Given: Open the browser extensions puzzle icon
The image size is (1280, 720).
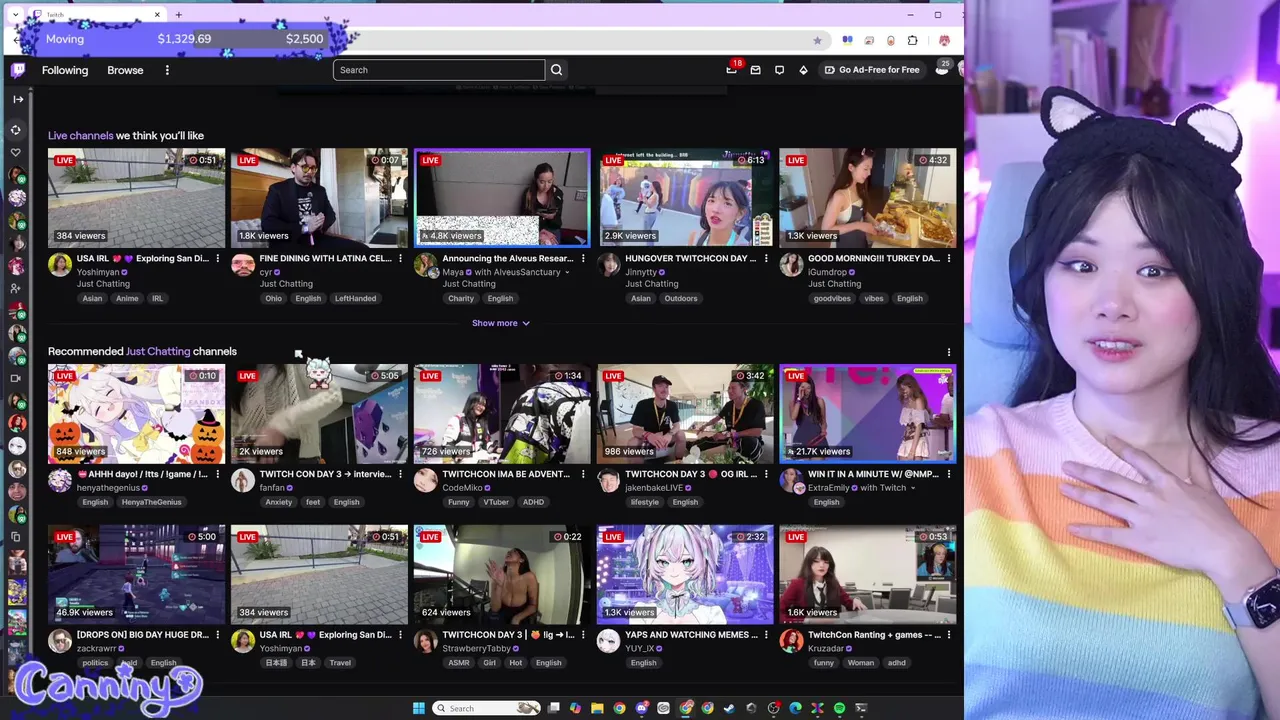Looking at the screenshot, I should [912, 40].
